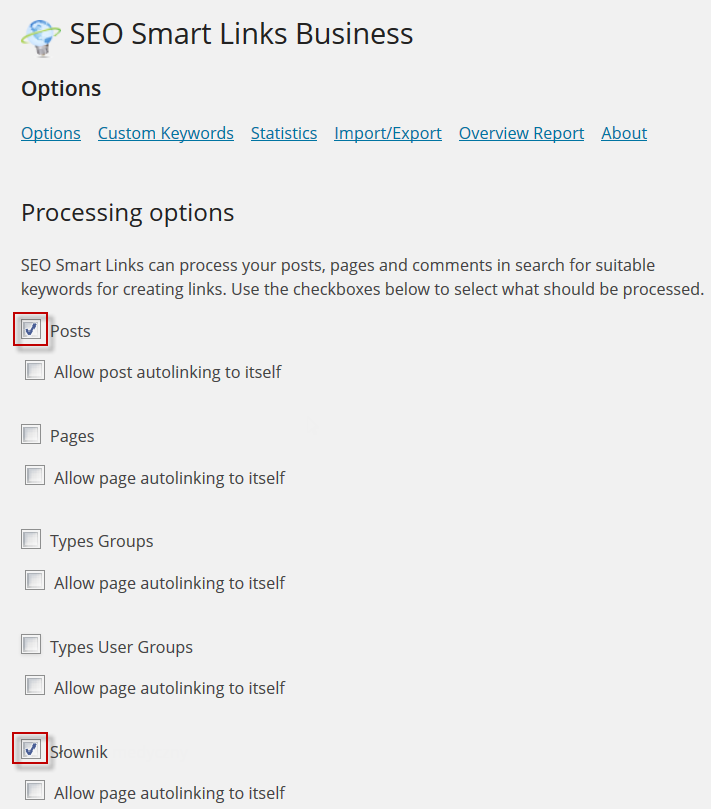
Task: Click the SEO Smart Links Business title
Action: point(241,34)
